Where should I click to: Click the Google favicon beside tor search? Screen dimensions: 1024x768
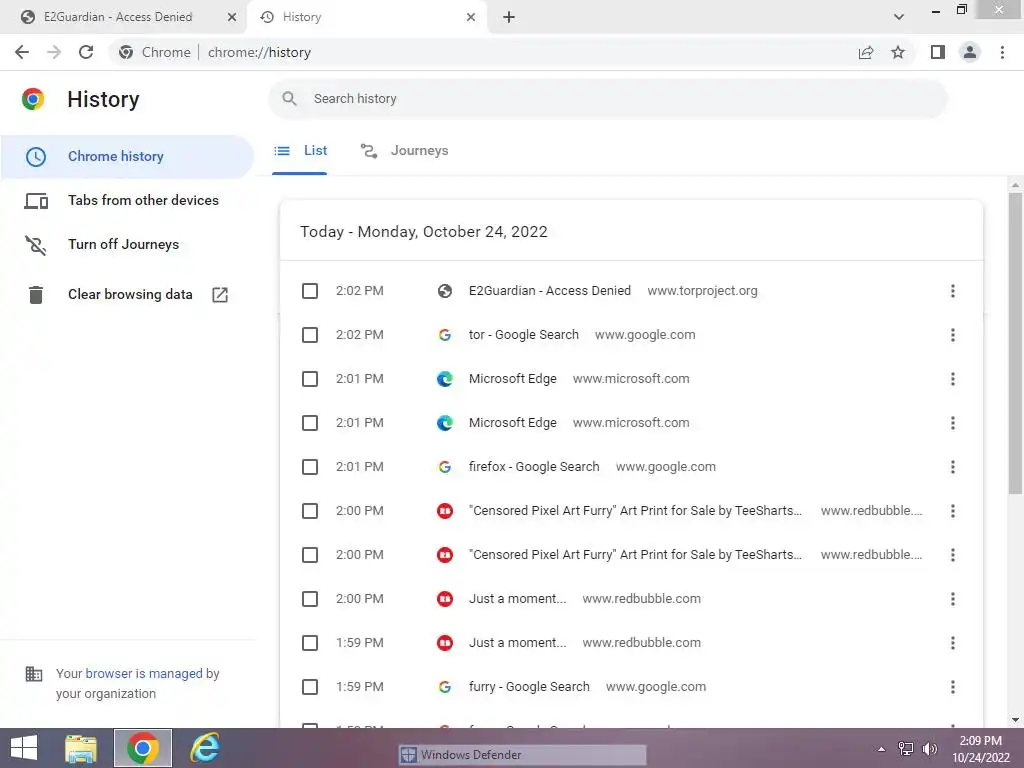coord(445,335)
